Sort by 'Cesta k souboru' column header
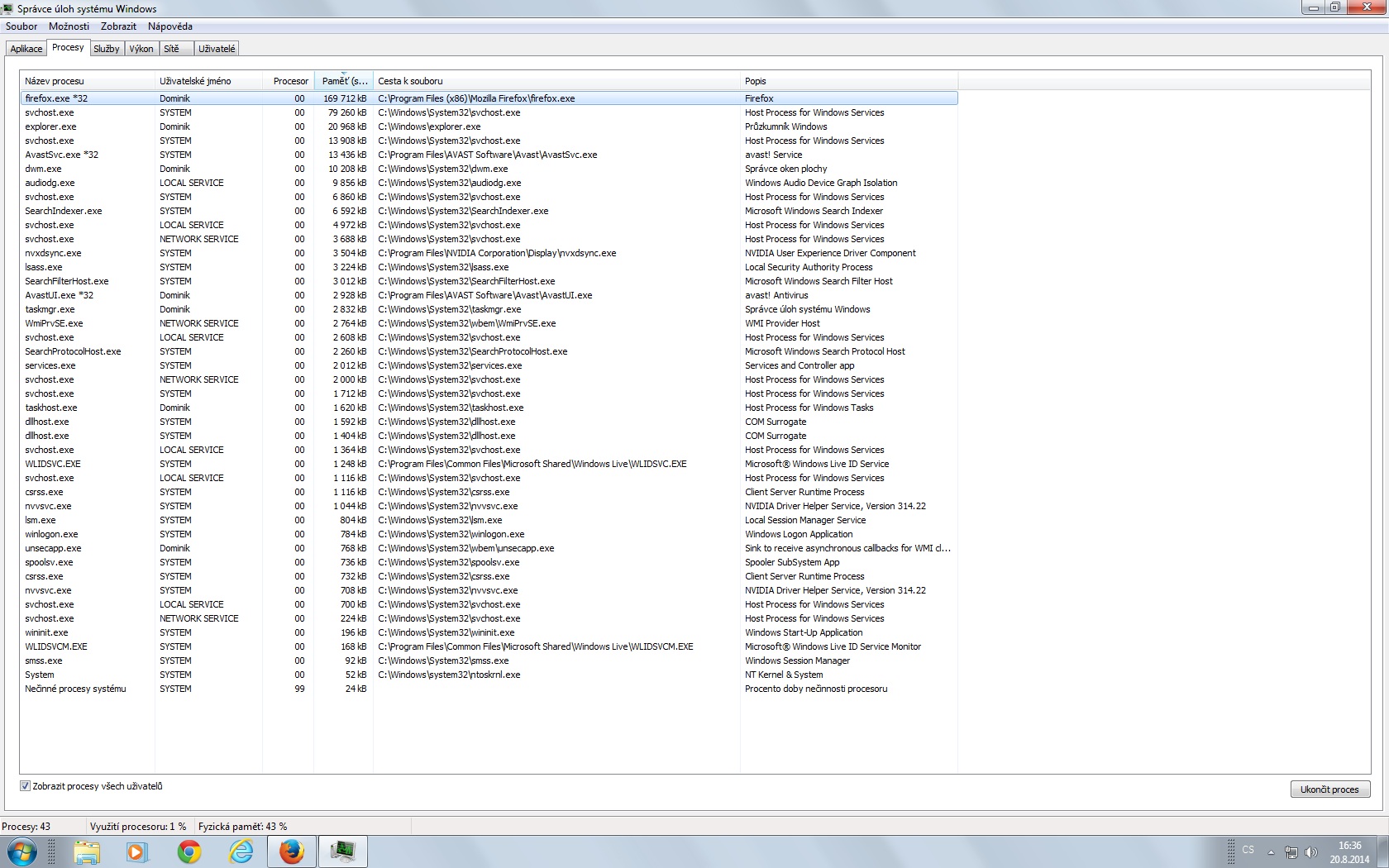The height and width of the screenshot is (868, 1389). pos(557,81)
